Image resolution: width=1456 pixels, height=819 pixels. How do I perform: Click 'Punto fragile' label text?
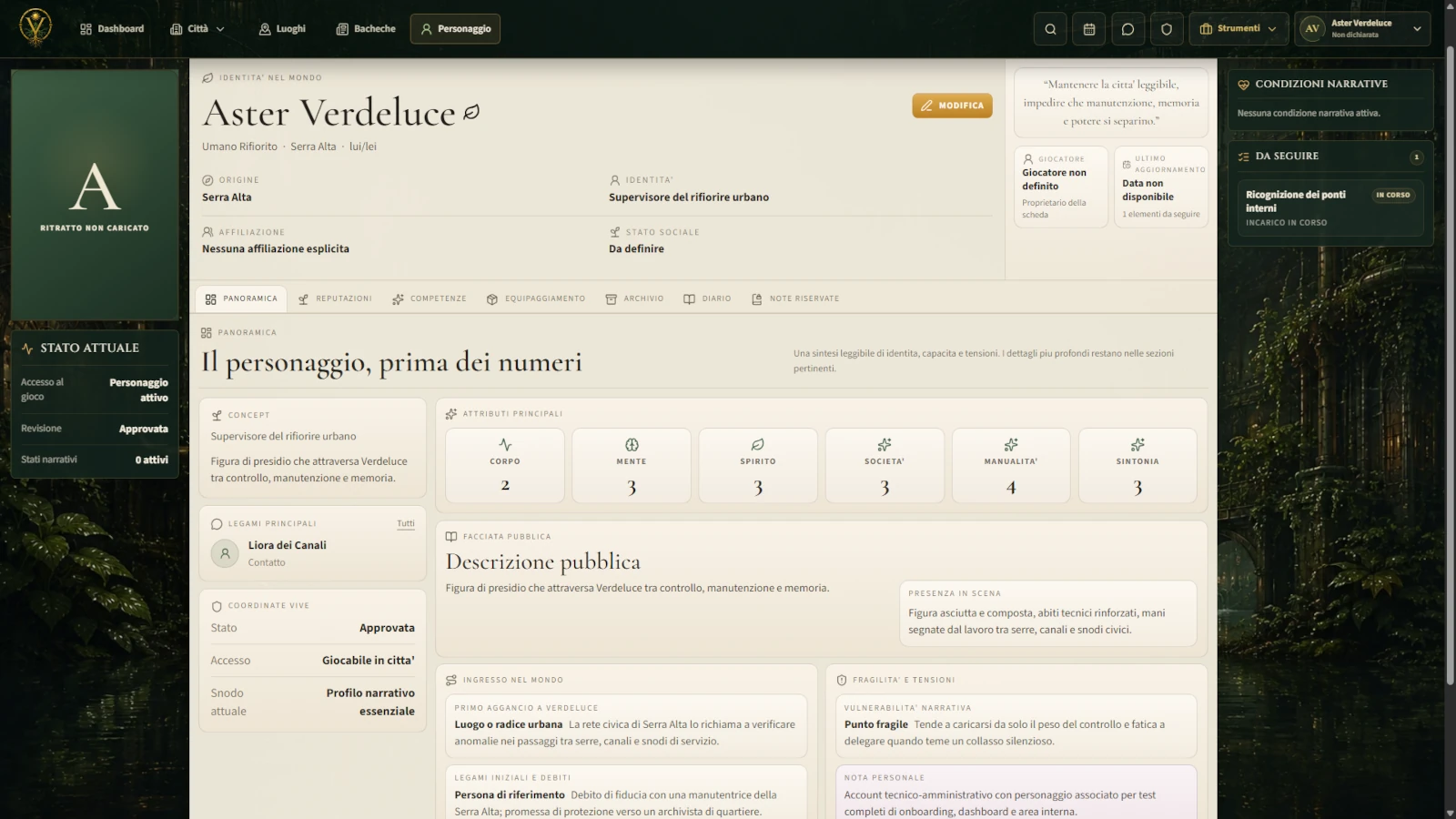click(876, 724)
